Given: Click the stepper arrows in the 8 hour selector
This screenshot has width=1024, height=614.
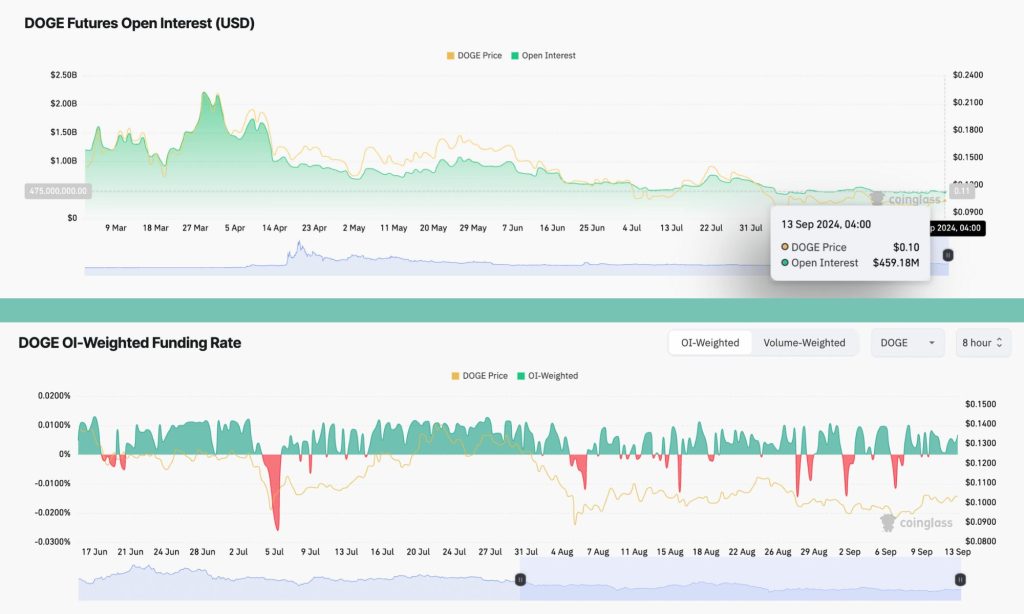Looking at the screenshot, I should [998, 343].
